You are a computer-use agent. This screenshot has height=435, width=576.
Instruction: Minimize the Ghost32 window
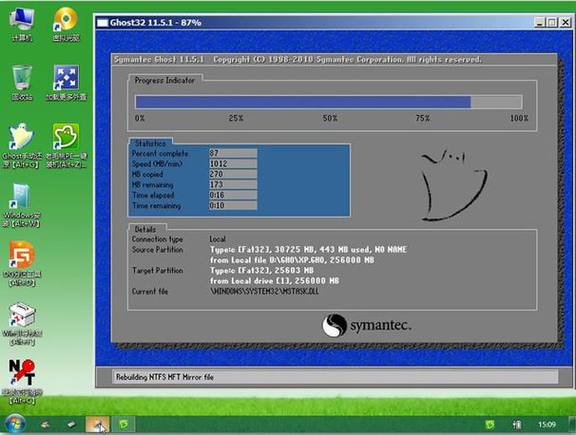pyautogui.click(x=540, y=22)
